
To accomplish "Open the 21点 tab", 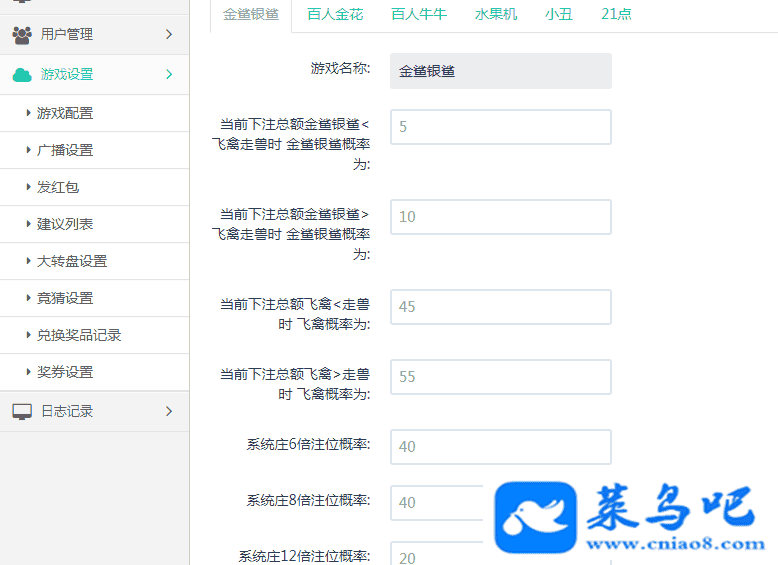I will coord(616,15).
